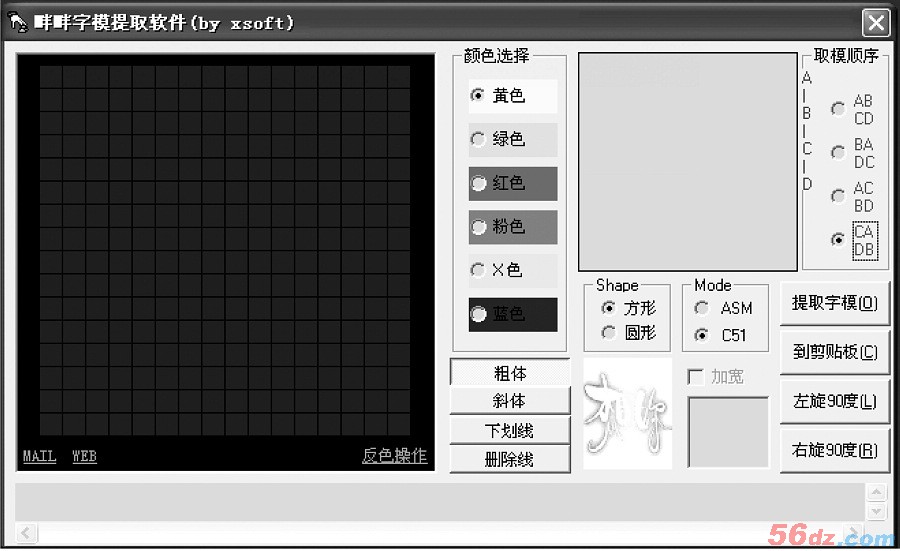Close the 字模提取软件 window

coord(876,23)
